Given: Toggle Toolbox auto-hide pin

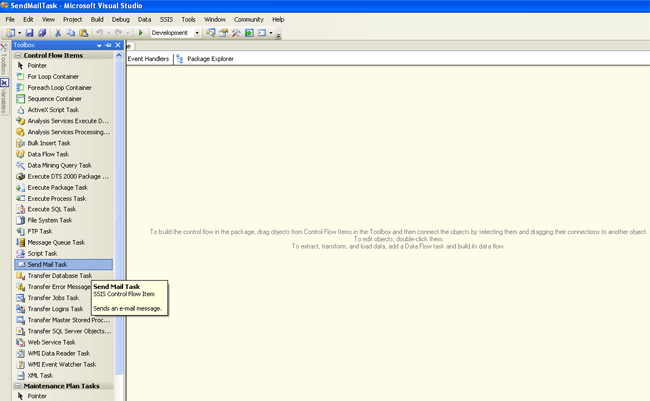Looking at the screenshot, I should coord(109,45).
